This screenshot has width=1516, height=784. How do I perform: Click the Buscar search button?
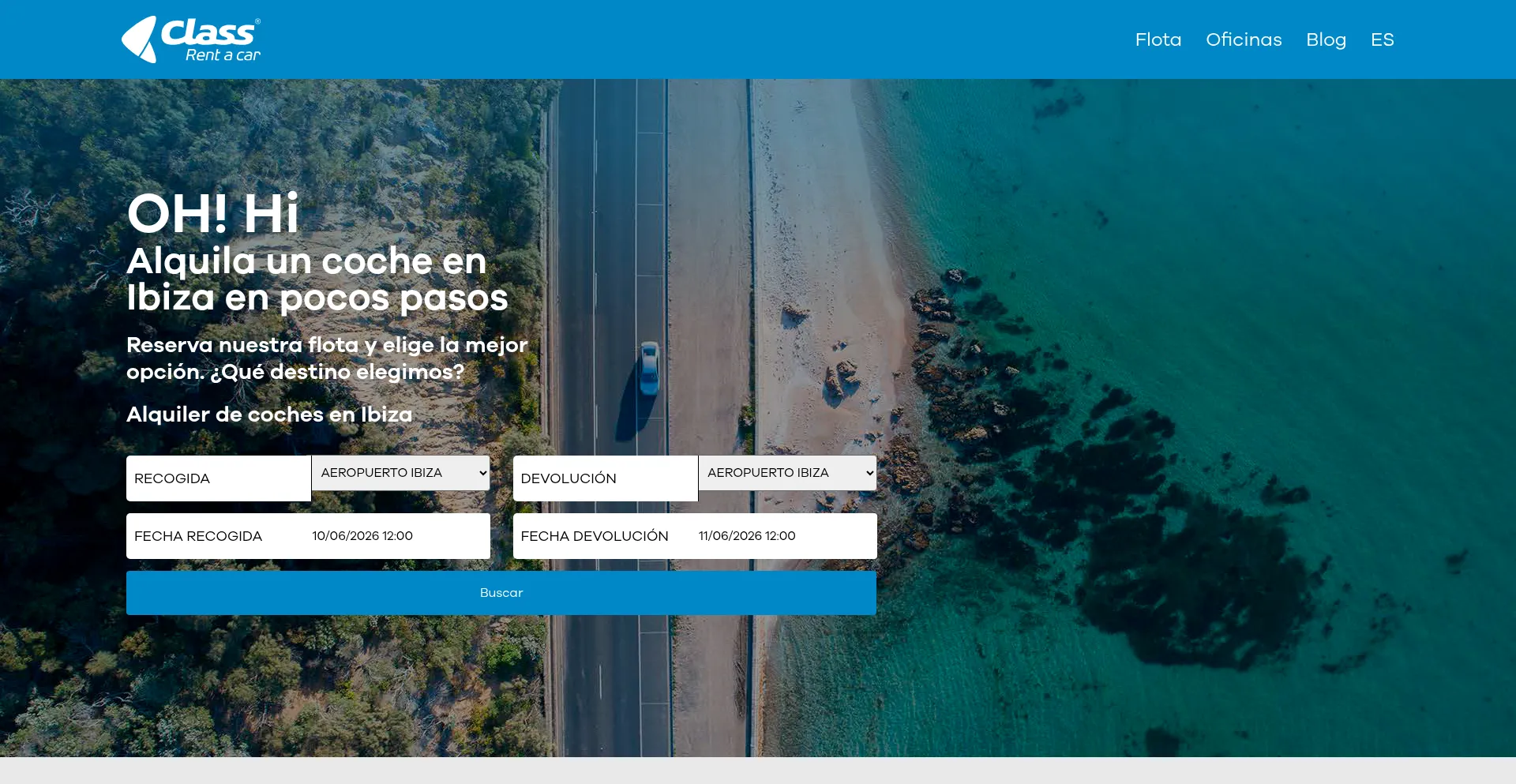[501, 593]
